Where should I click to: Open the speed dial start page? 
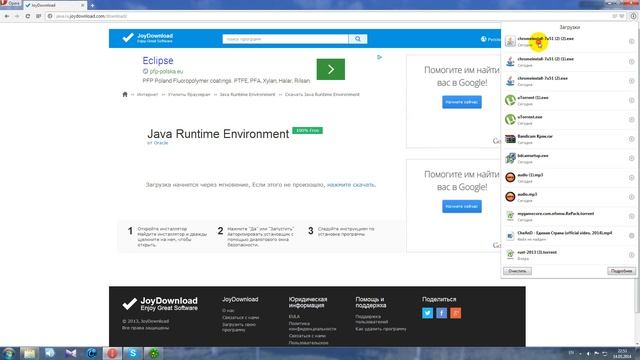tap(38, 16)
